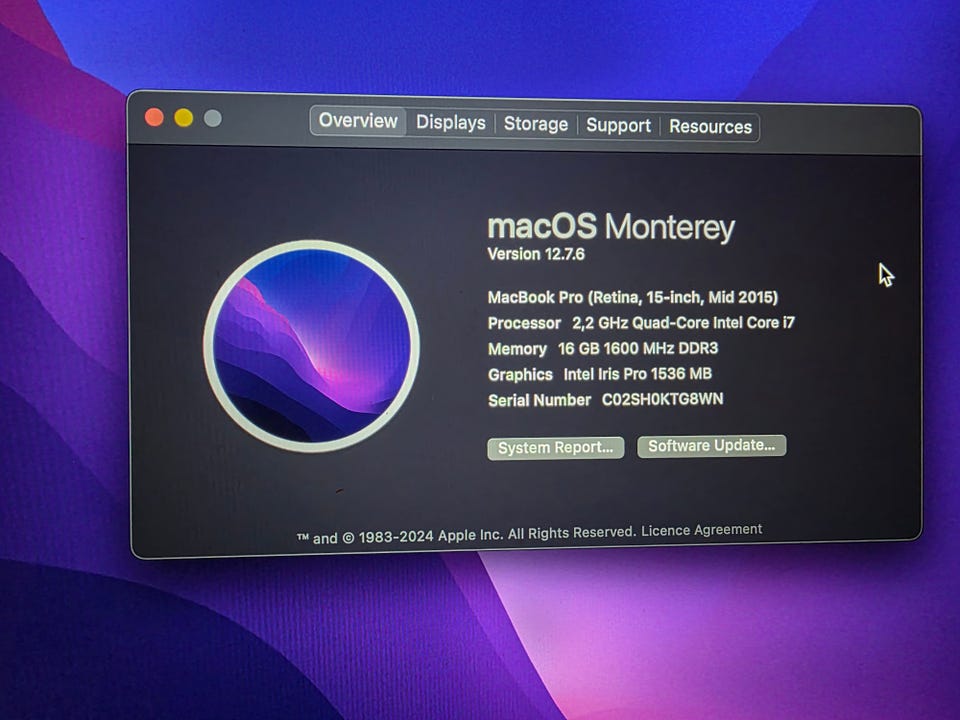Select the macOS Monterey title text

611,227
